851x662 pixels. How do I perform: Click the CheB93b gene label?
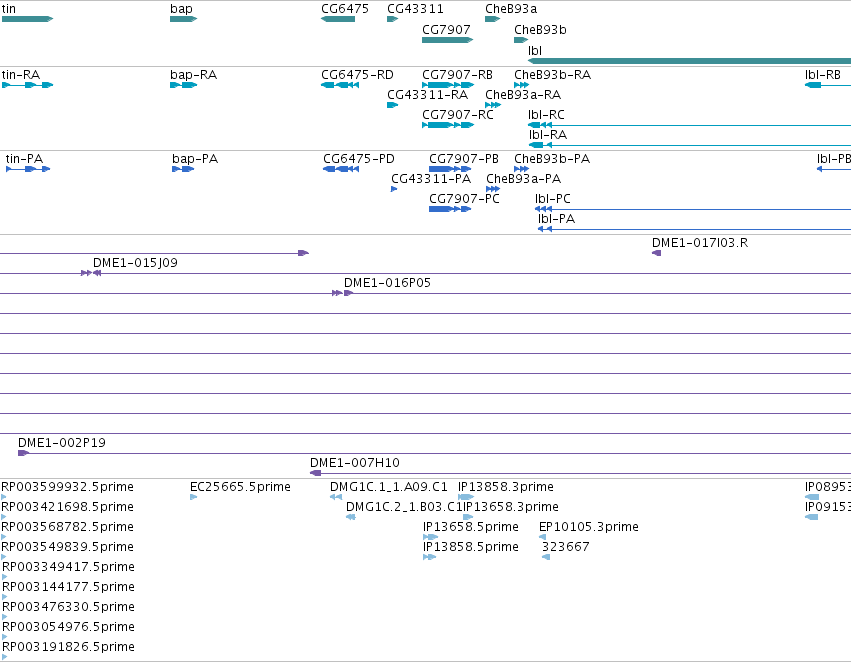tap(540, 30)
